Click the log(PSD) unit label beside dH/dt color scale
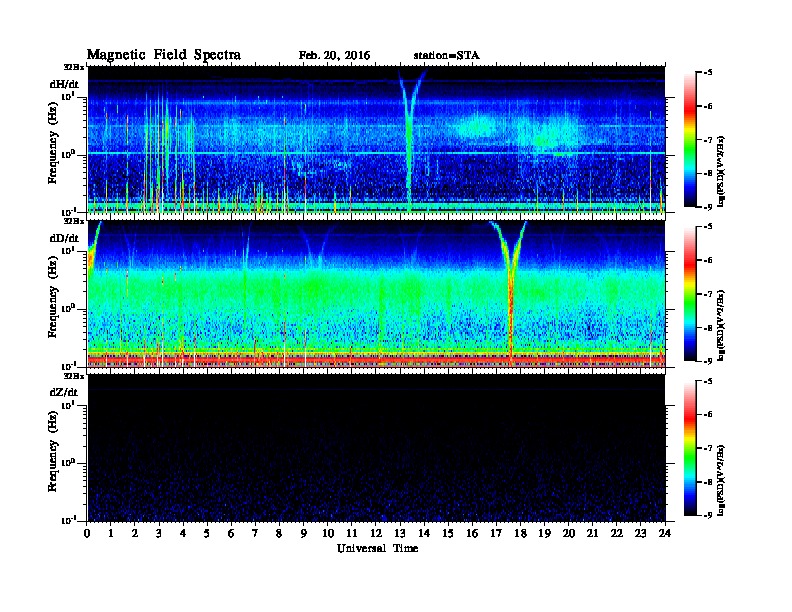Viewport: 792px width, 612px height. tap(722, 171)
